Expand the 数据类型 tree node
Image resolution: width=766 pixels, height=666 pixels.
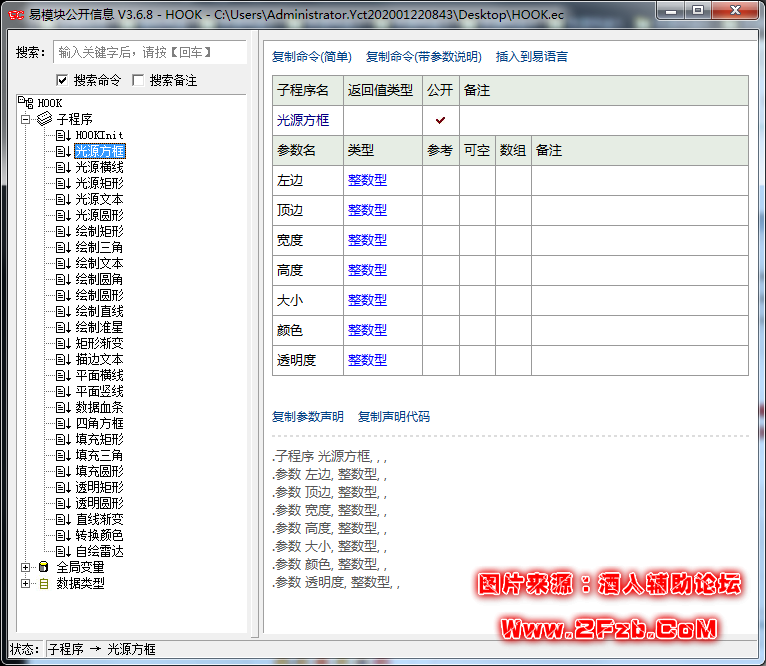click(26, 583)
